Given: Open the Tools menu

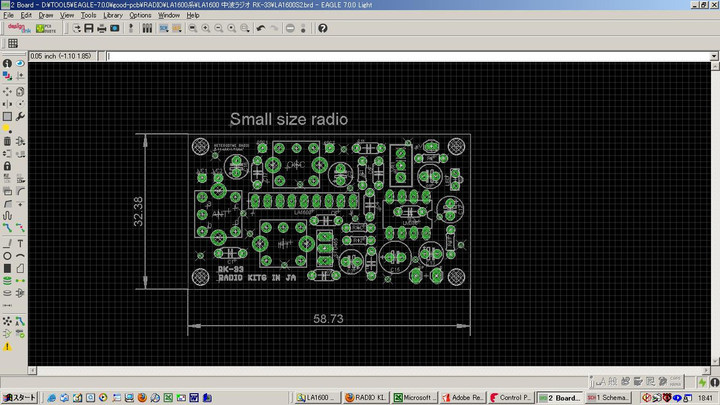Looking at the screenshot, I should click(88, 16).
